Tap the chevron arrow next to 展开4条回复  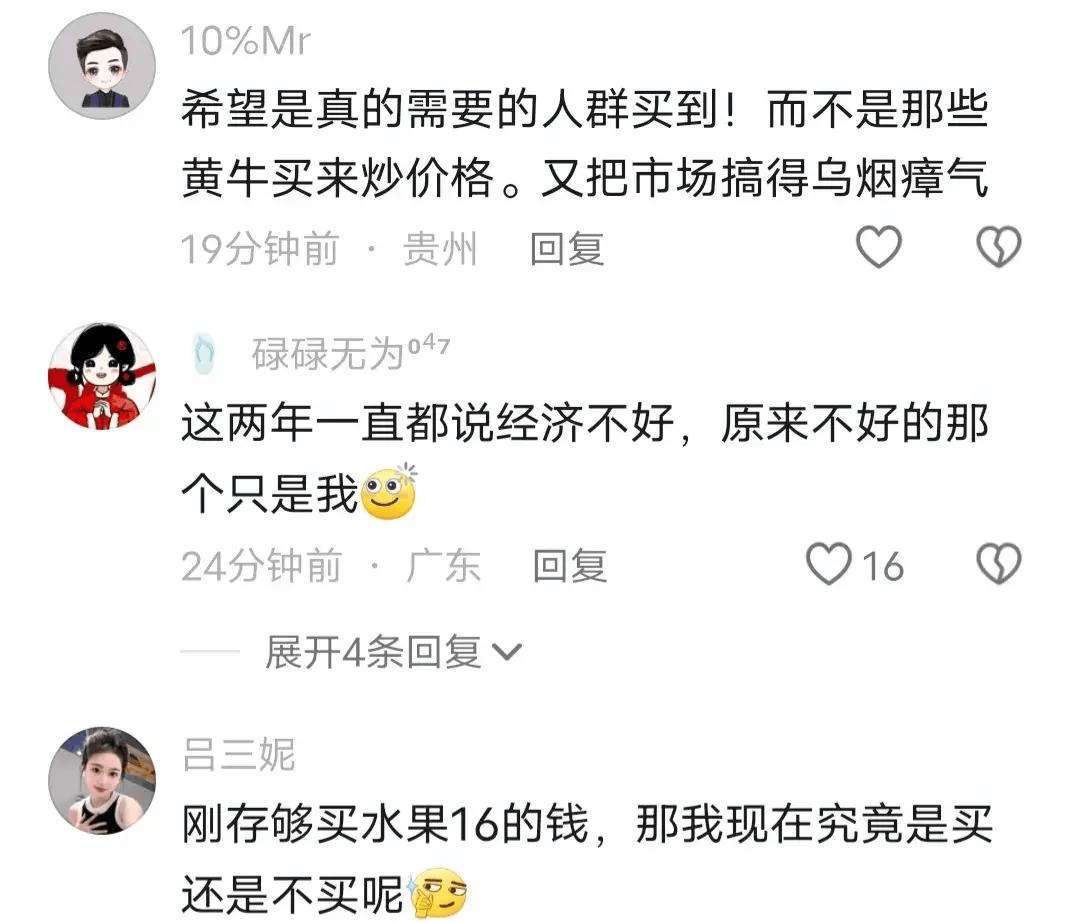pos(507,652)
